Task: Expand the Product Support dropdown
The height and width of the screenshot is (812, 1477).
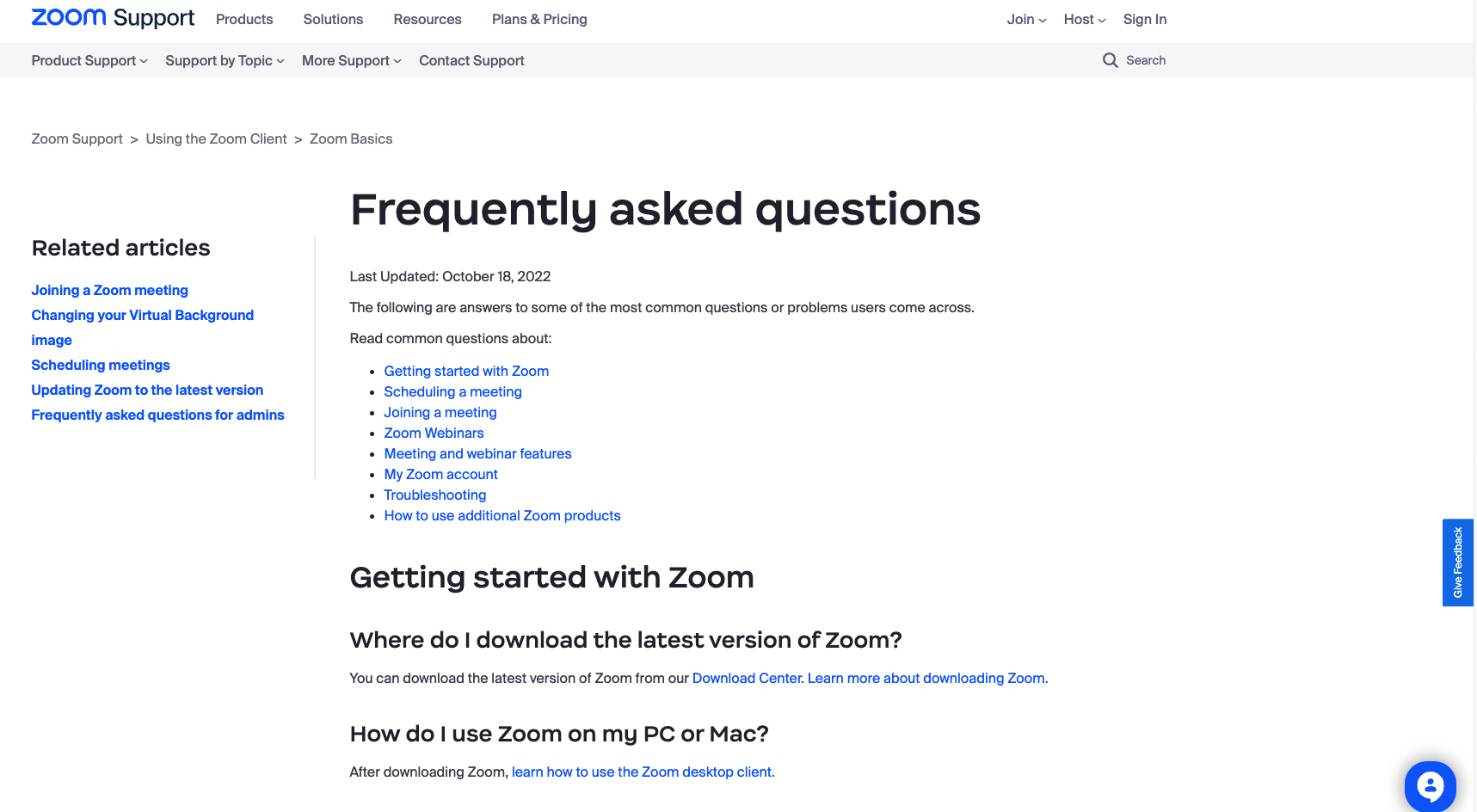Action: [89, 60]
